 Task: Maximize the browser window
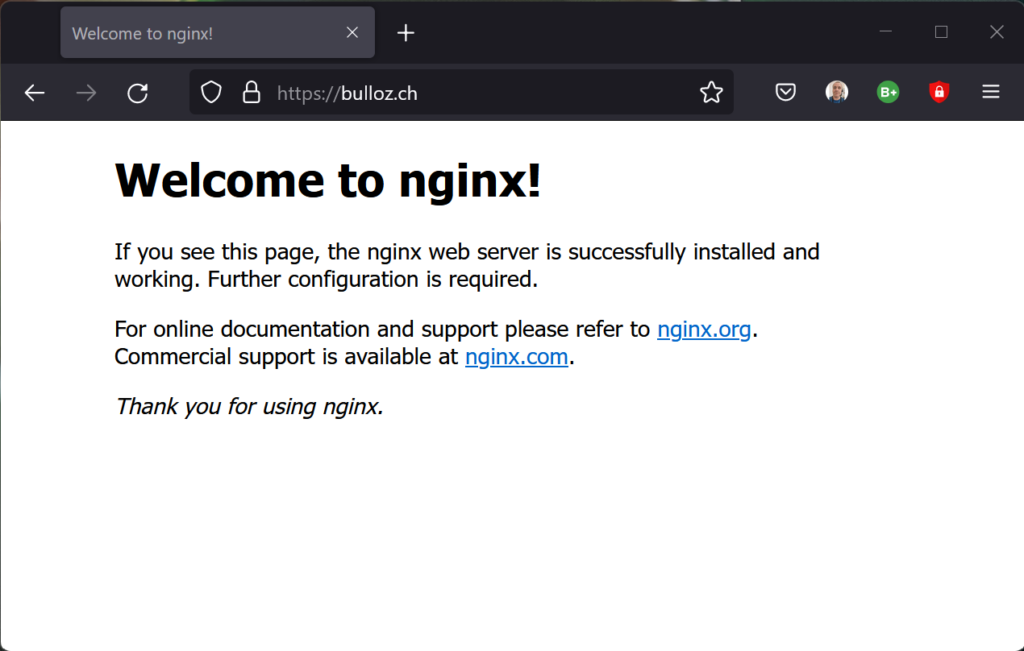941,31
